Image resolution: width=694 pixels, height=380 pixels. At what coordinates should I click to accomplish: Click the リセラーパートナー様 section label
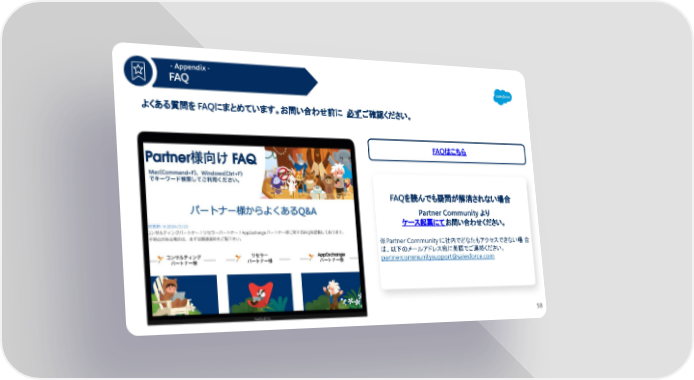pyautogui.click(x=259, y=258)
